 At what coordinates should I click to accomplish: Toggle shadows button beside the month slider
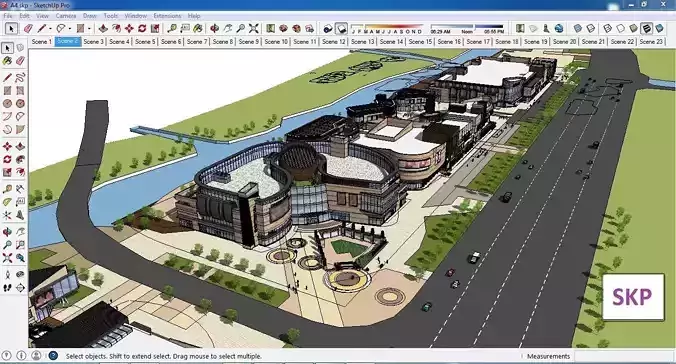[341, 28]
